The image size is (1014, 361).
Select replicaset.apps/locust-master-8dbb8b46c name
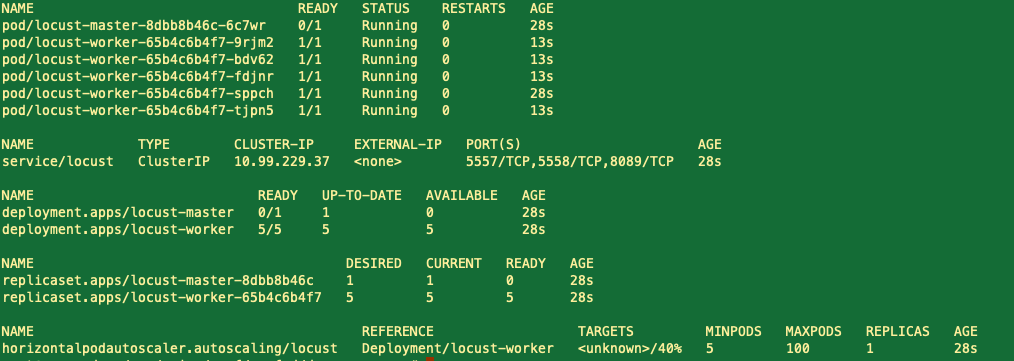tap(157, 281)
